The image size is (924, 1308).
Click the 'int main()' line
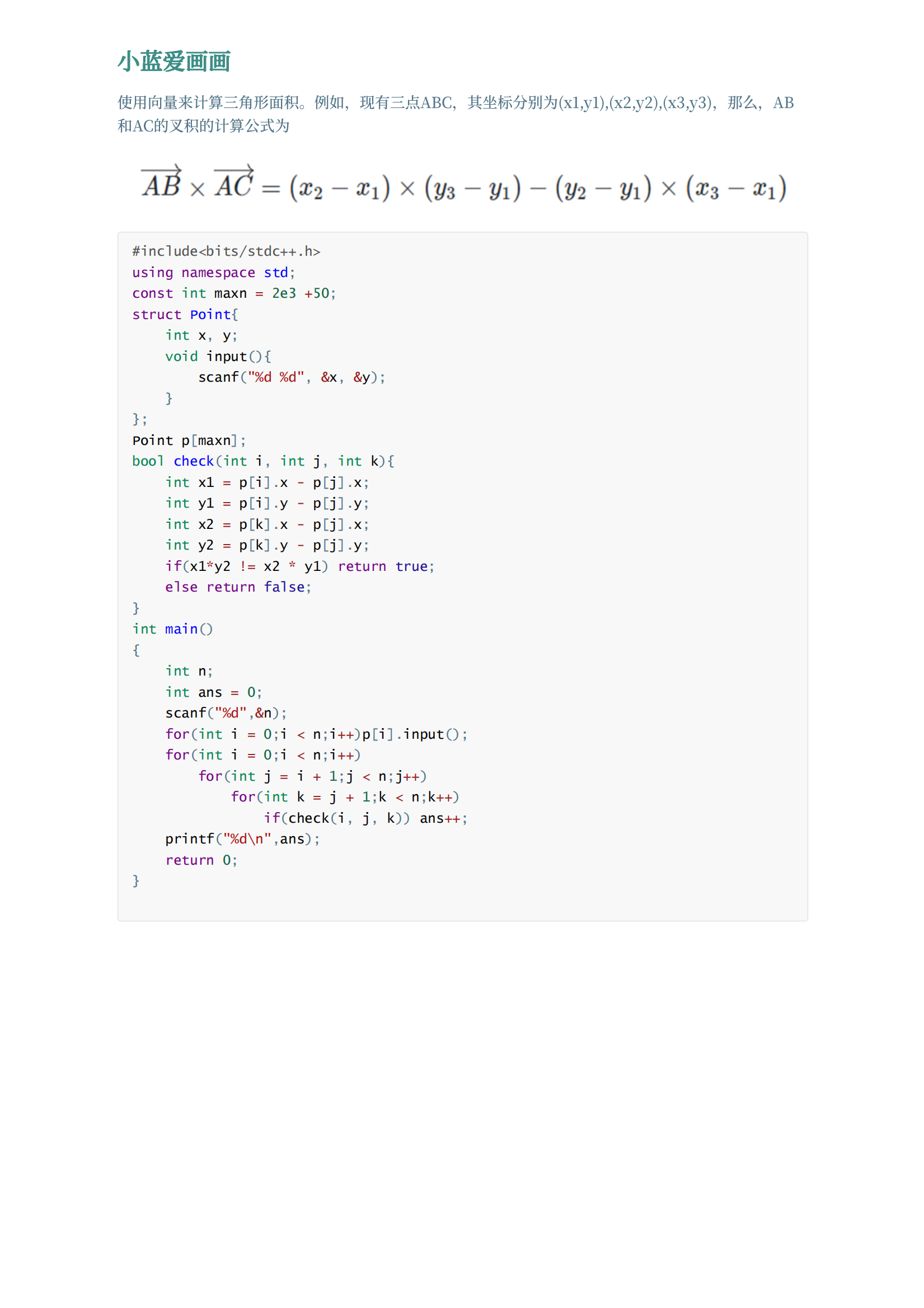coord(172,630)
